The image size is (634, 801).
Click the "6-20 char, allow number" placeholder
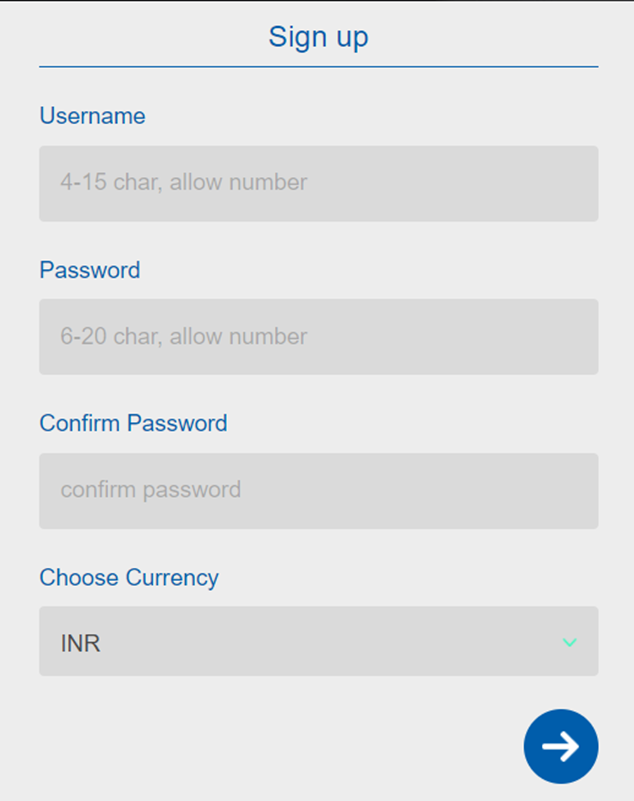183,336
